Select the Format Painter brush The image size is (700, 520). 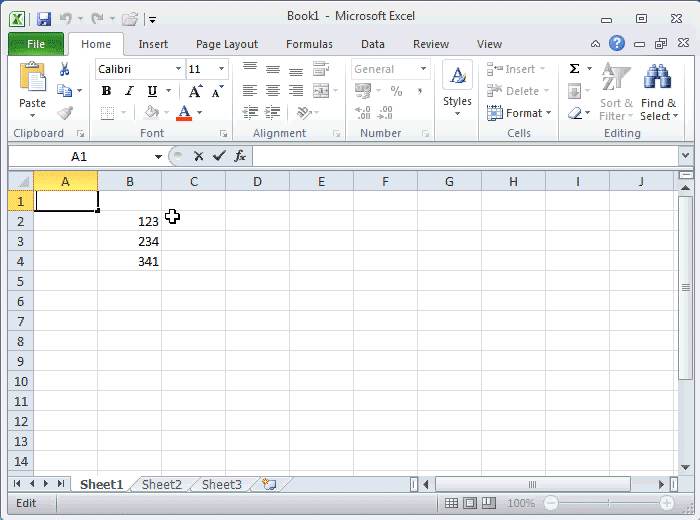pyautogui.click(x=65, y=113)
